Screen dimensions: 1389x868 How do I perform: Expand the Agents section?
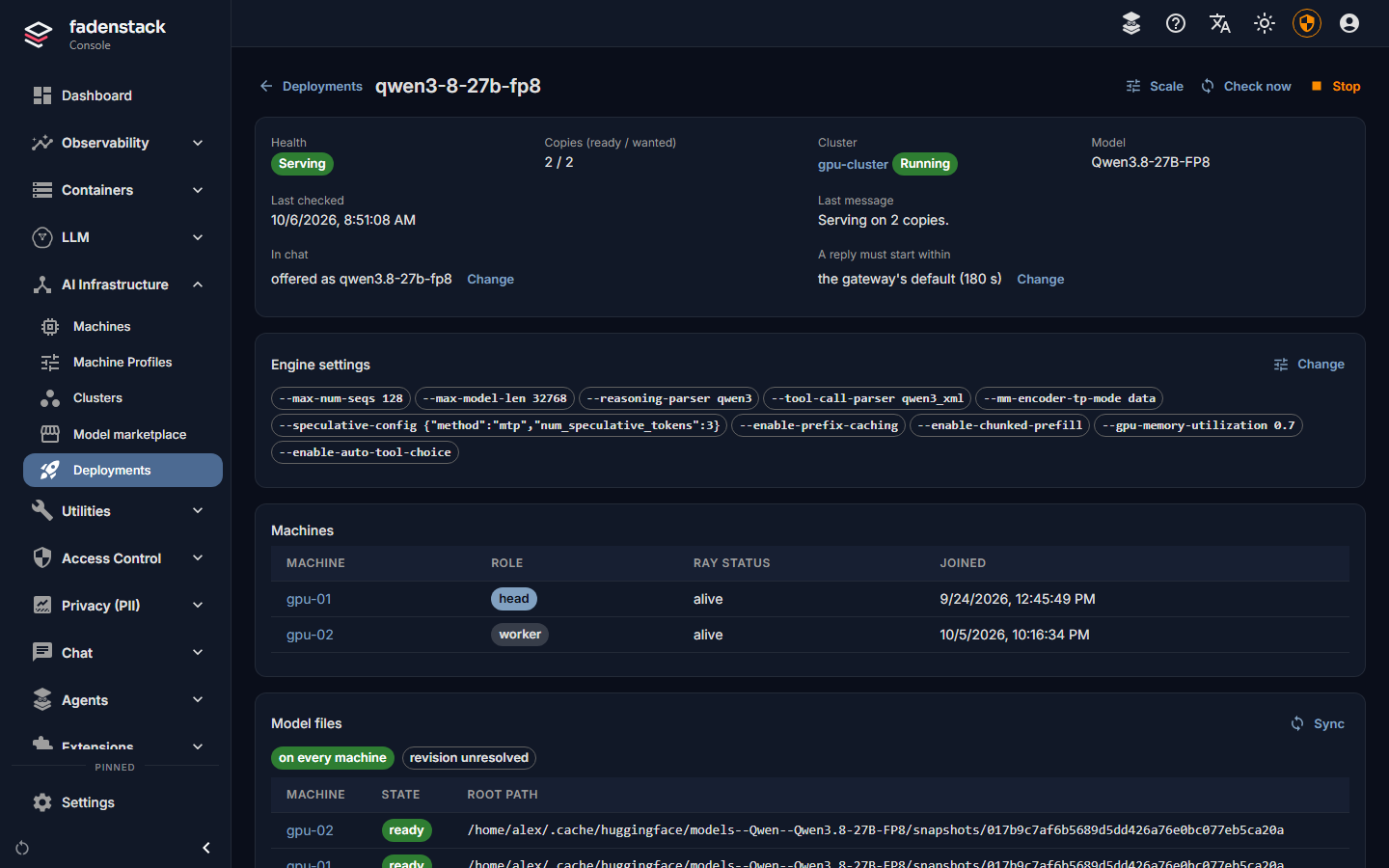click(123, 700)
